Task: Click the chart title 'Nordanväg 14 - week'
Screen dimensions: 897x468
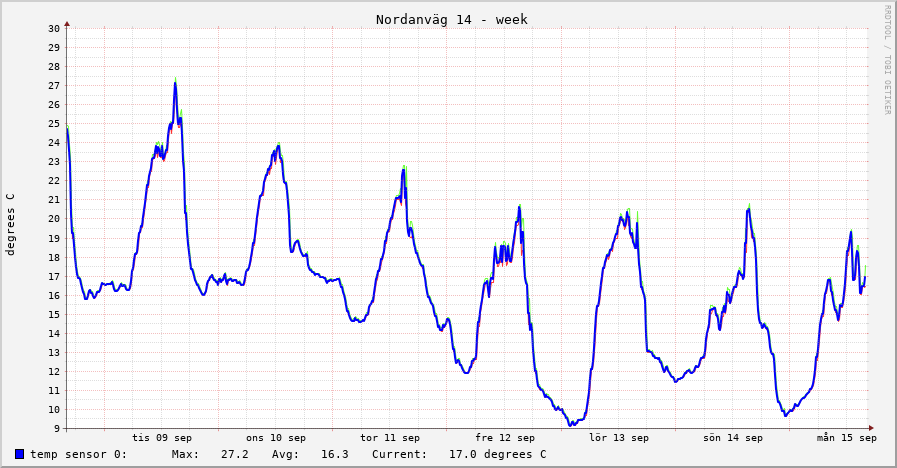Action: pyautogui.click(x=451, y=19)
